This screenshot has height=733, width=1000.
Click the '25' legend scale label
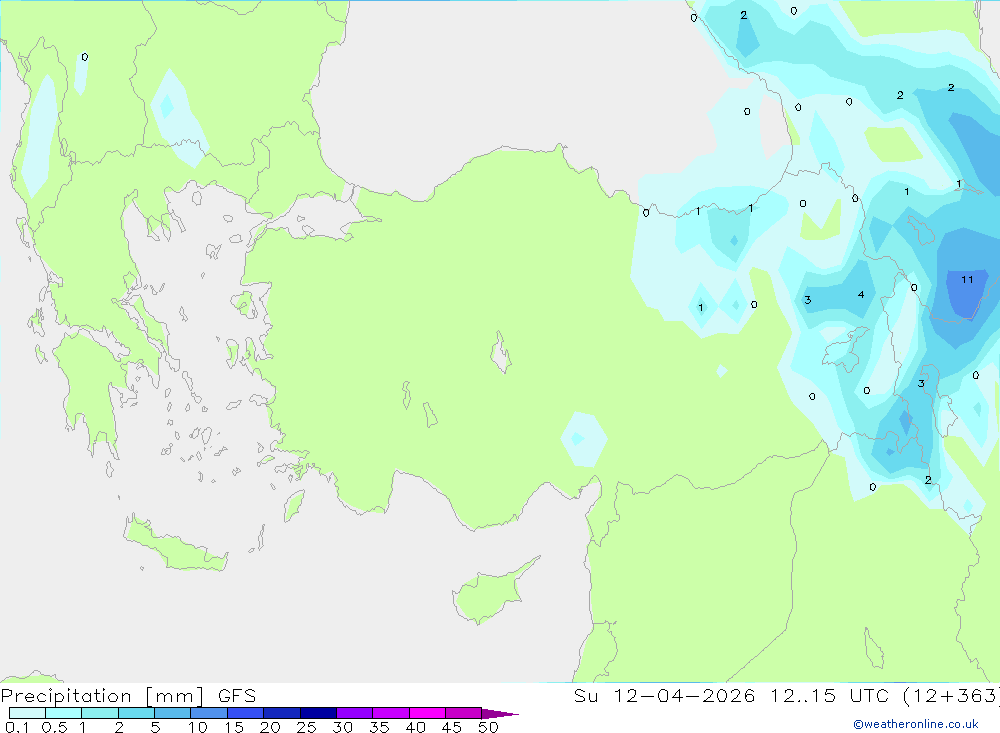pos(307,727)
